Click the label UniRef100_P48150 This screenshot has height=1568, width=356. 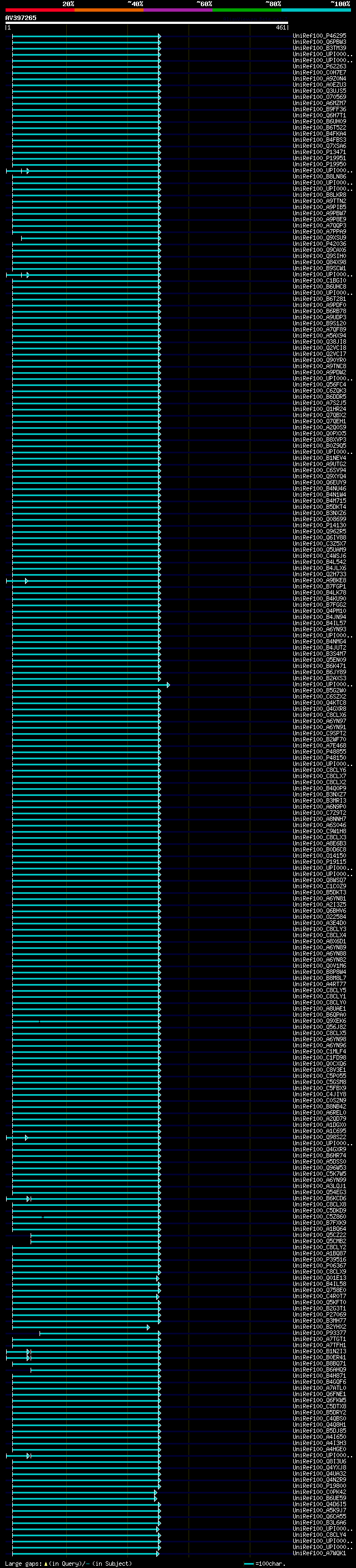pos(319,758)
